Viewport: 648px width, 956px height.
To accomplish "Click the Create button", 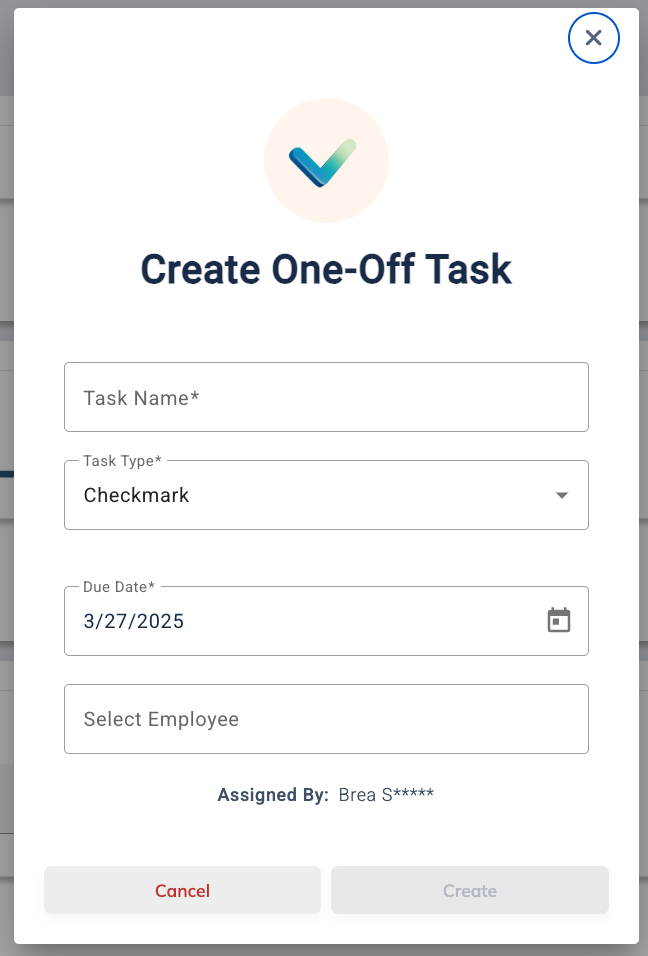I will pos(469,890).
